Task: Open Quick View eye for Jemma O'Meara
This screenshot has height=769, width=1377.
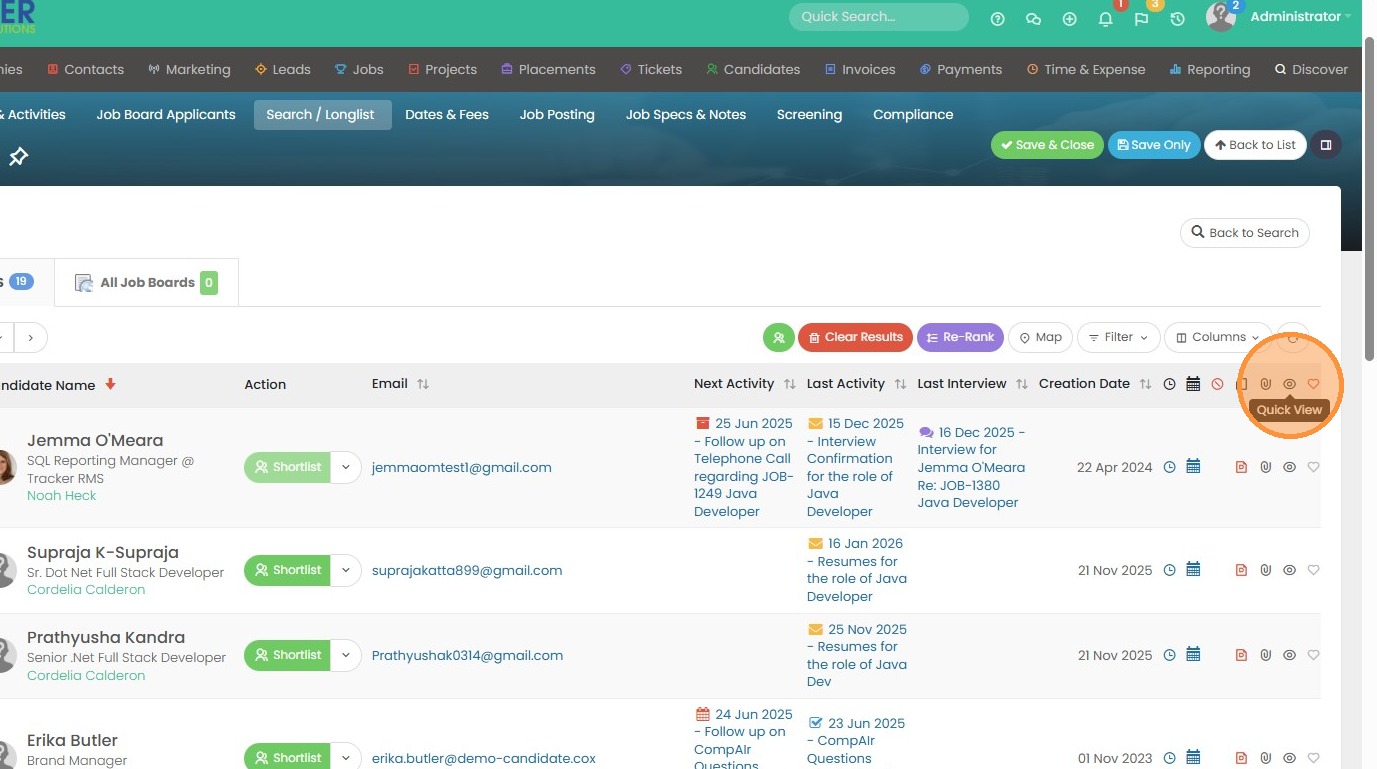Action: coord(1289,467)
